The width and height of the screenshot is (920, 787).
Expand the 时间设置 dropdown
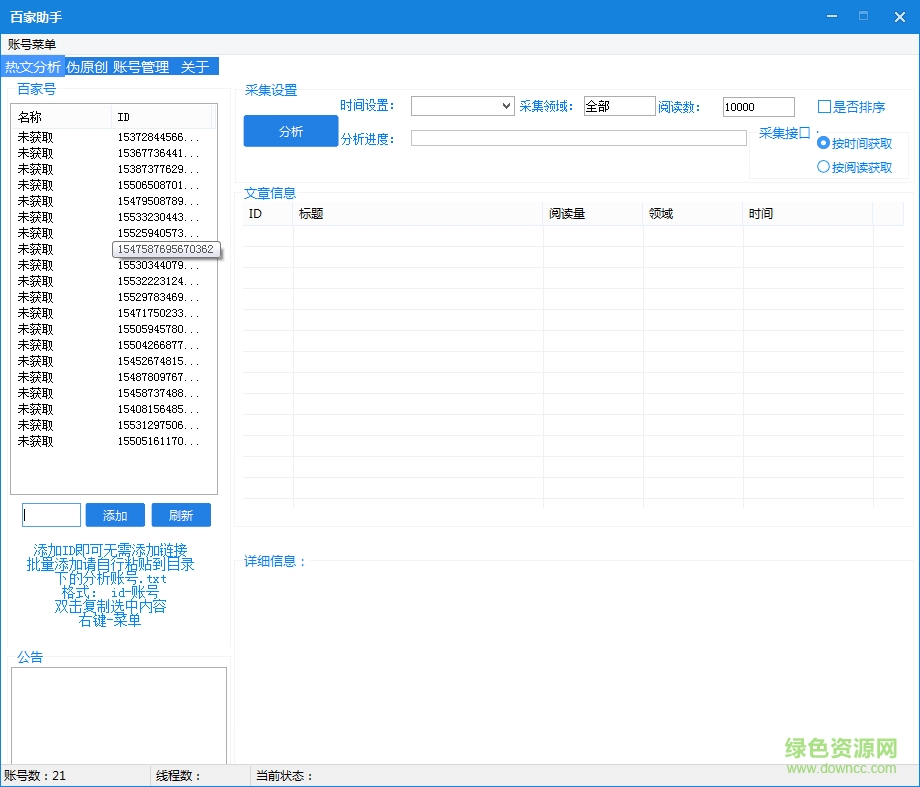[x=463, y=106]
